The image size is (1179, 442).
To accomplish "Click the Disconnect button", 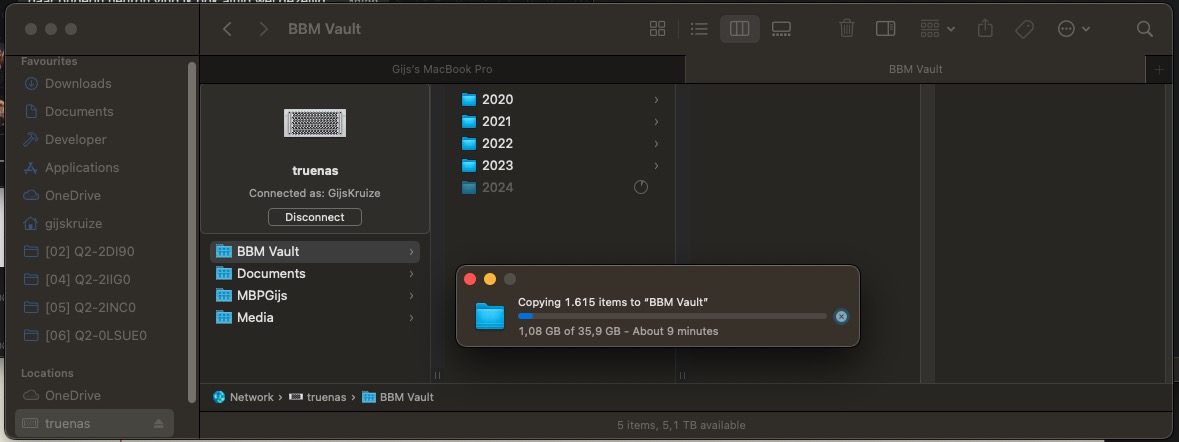I will click(x=314, y=217).
